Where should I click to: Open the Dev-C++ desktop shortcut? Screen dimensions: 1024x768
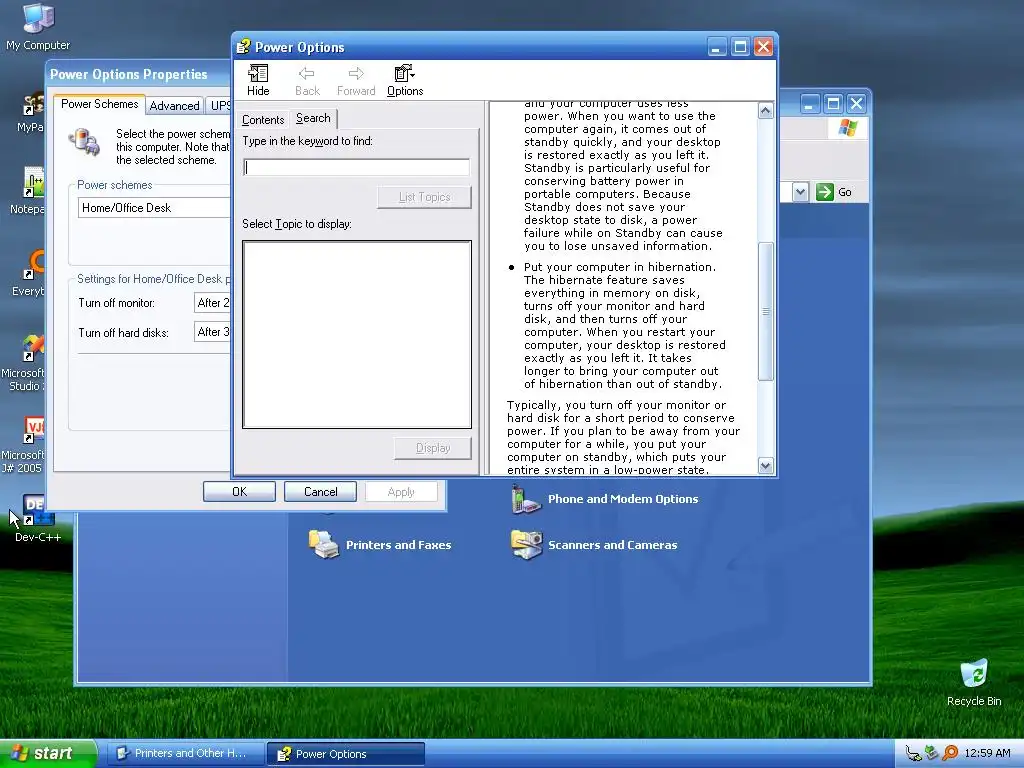pyautogui.click(x=38, y=511)
